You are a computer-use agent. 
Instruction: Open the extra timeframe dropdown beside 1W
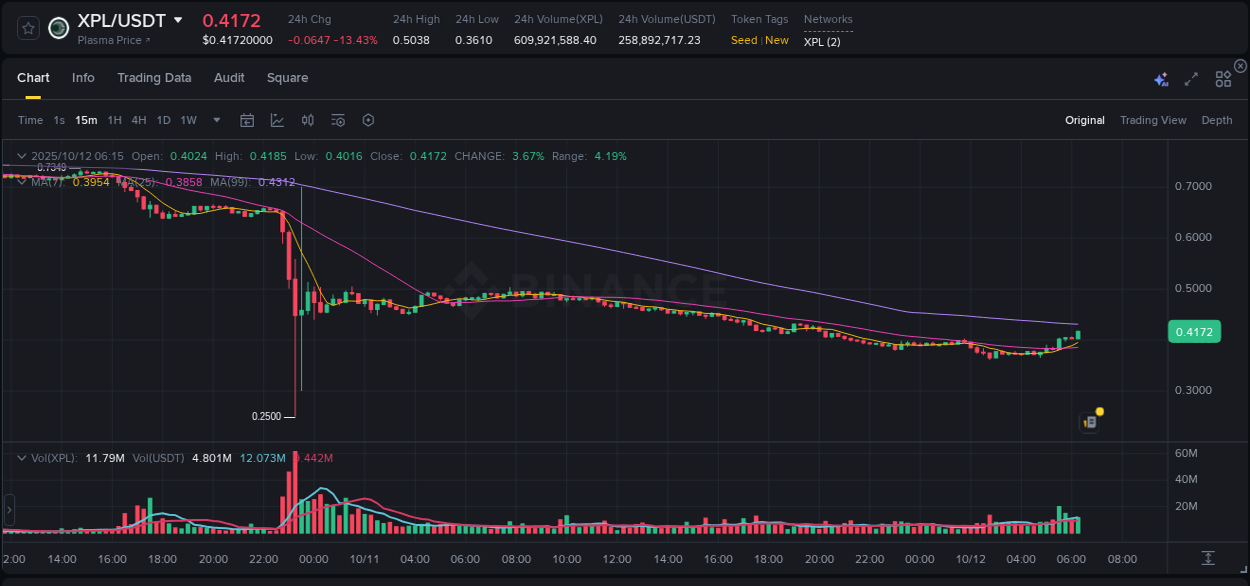215,120
